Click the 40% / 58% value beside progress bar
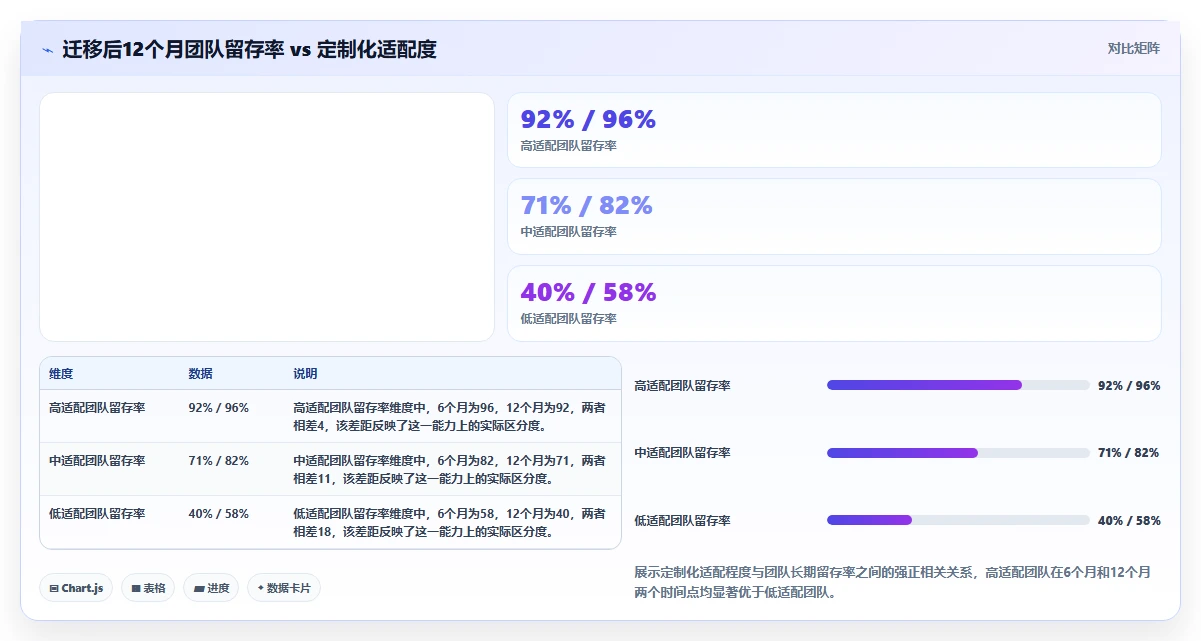Screen dimensions: 1201x641 pos(1129,521)
